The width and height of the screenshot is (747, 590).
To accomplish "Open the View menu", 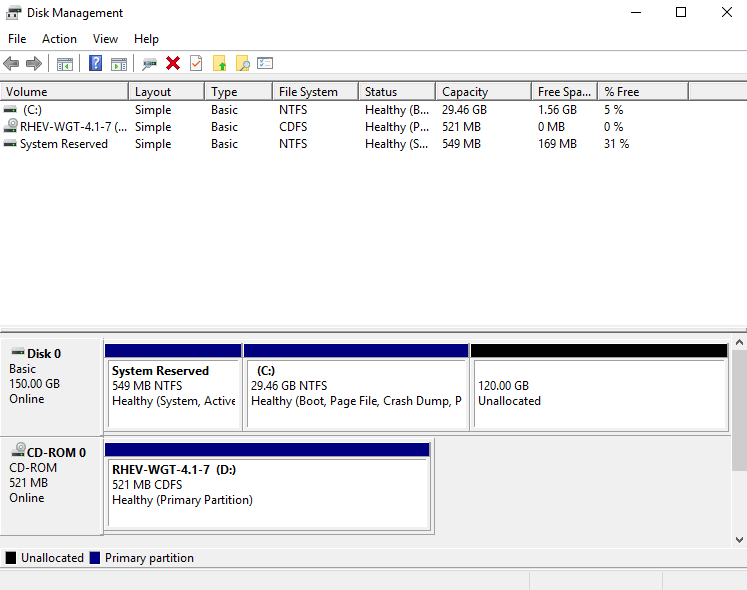I will coord(105,39).
